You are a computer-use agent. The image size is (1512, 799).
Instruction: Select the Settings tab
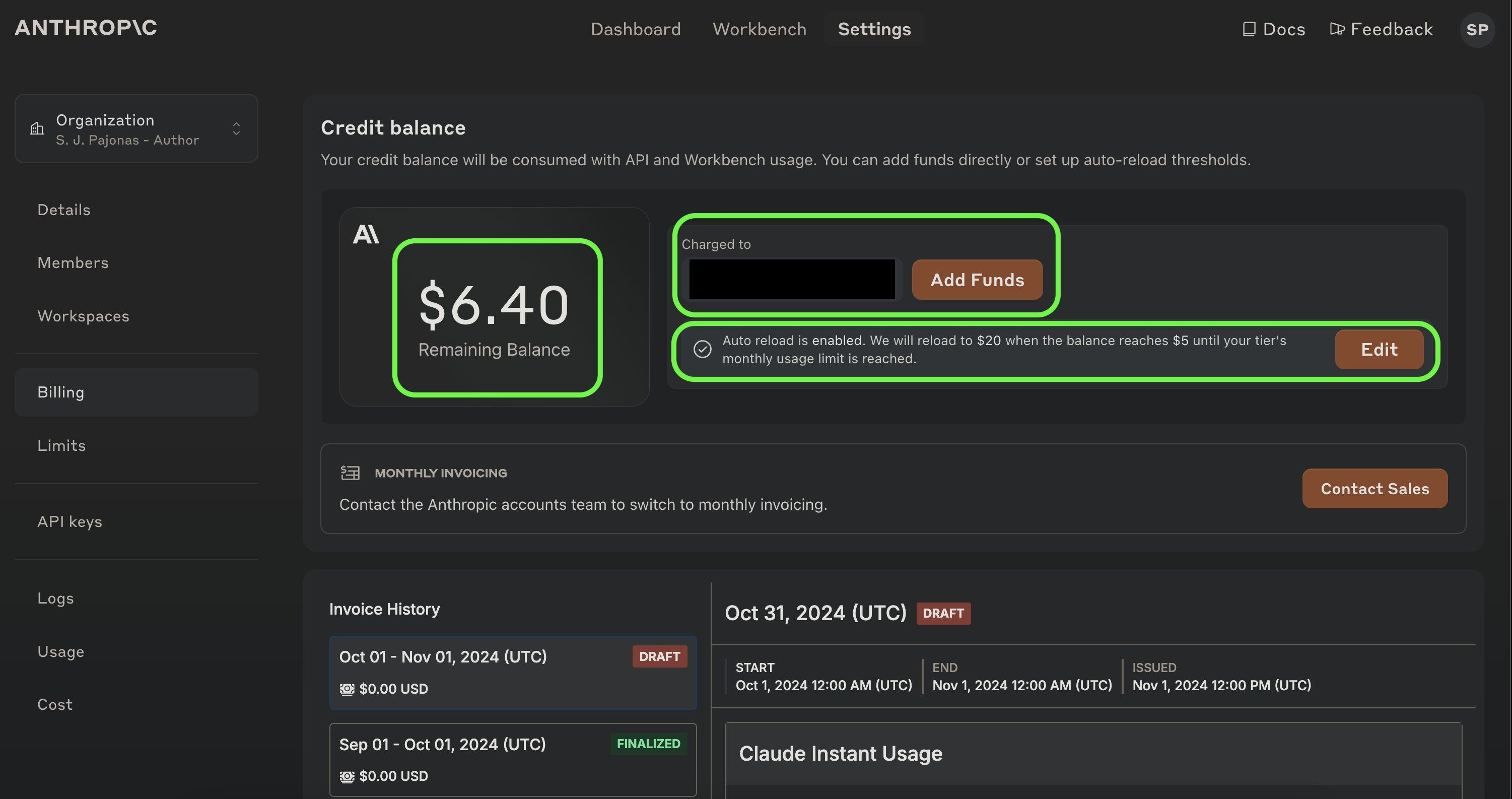point(874,29)
